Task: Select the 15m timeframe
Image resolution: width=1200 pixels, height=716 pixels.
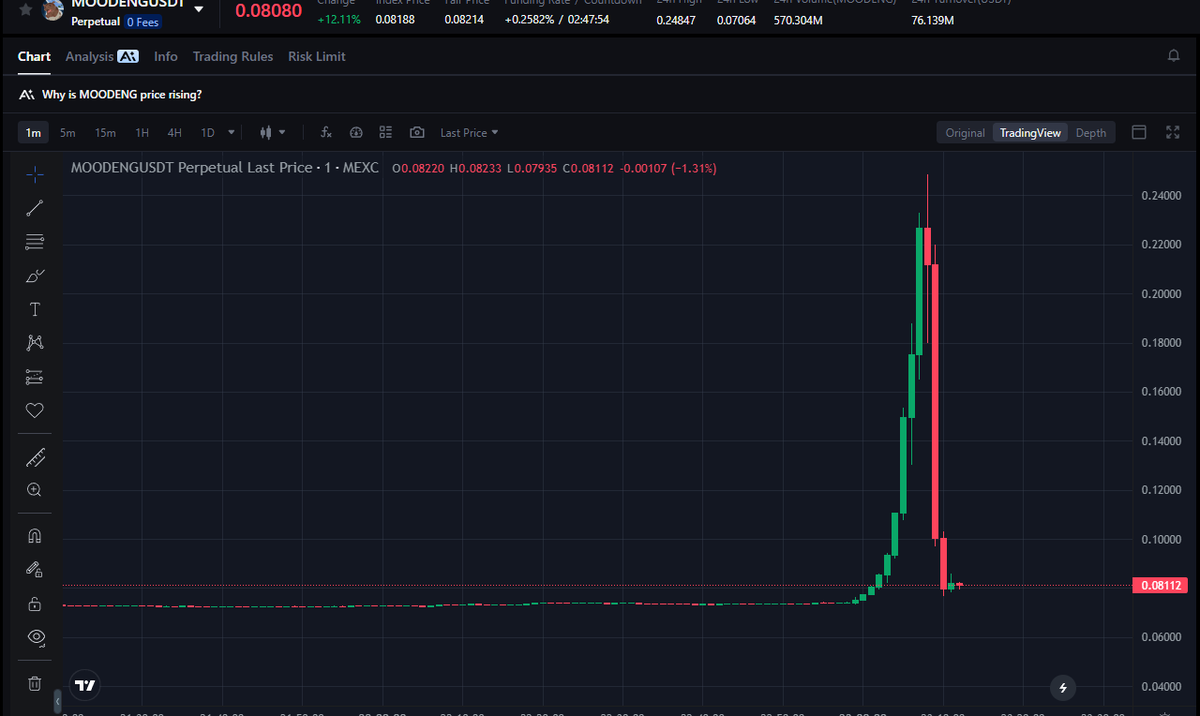Action: pyautogui.click(x=105, y=132)
